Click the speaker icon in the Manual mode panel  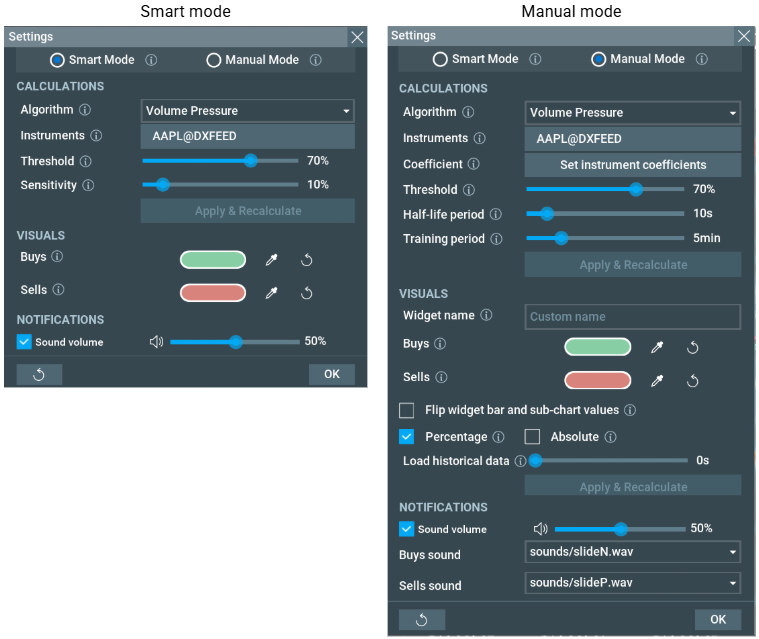tap(540, 529)
